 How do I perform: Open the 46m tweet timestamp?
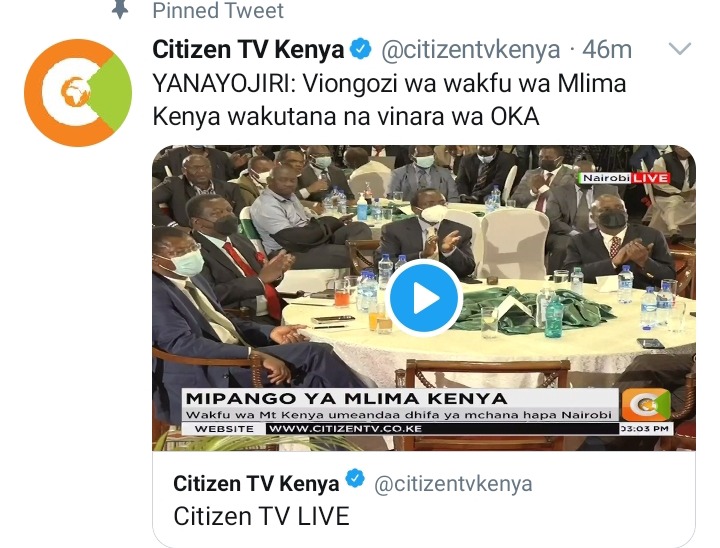[607, 50]
